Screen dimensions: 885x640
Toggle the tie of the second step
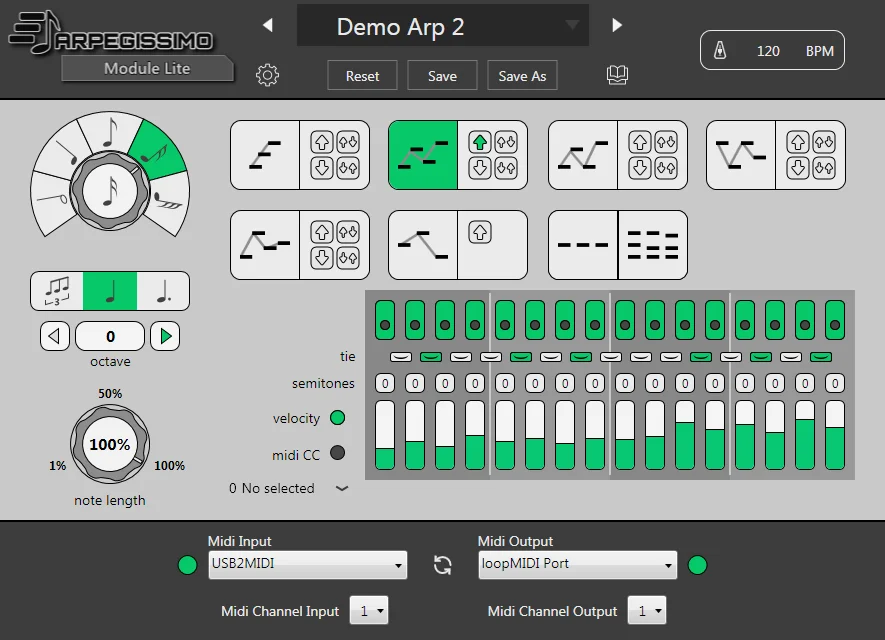point(431,357)
